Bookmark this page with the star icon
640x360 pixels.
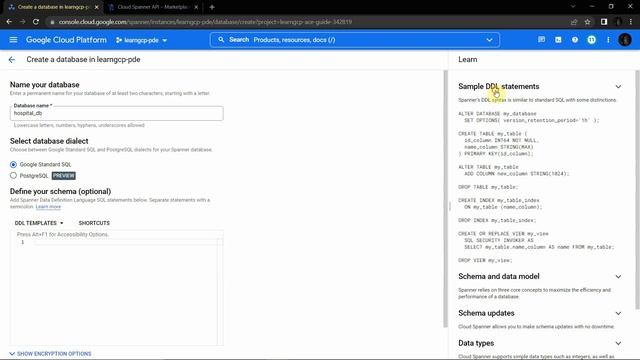click(587, 22)
